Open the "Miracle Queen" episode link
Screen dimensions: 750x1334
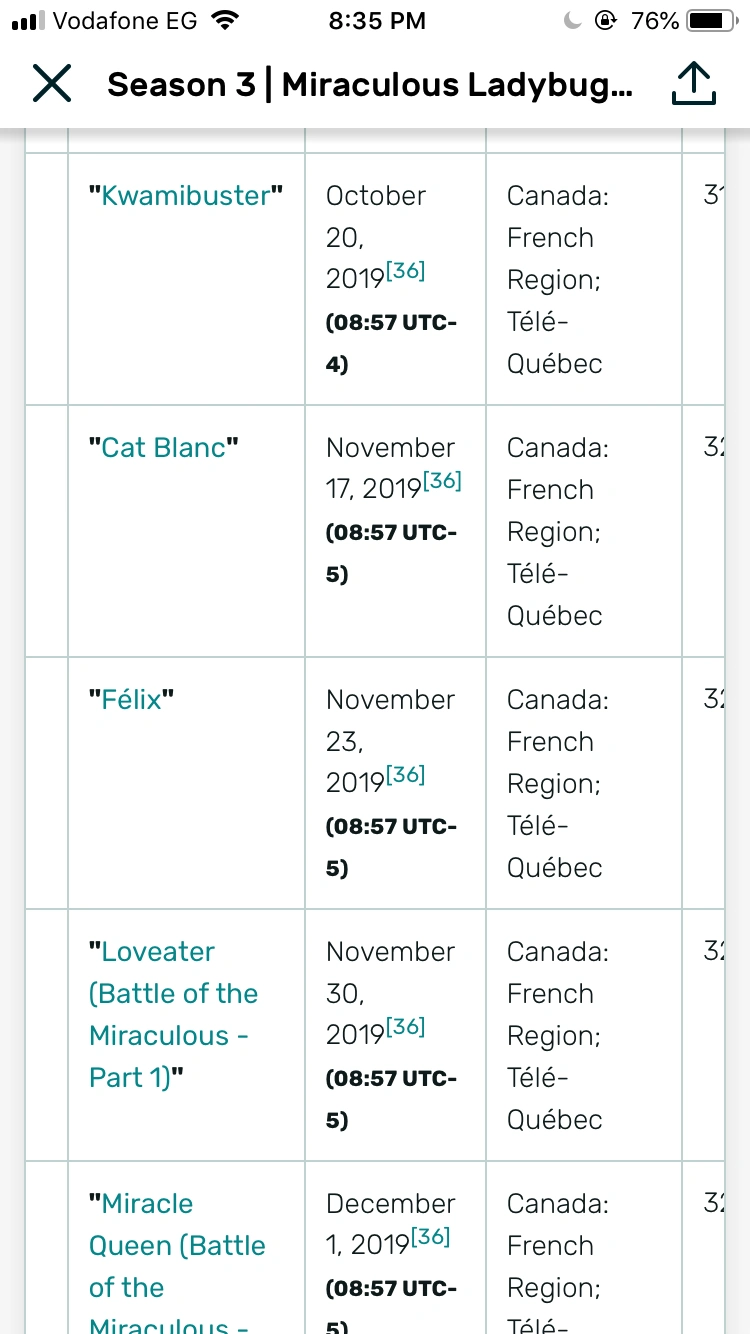tap(177, 1245)
